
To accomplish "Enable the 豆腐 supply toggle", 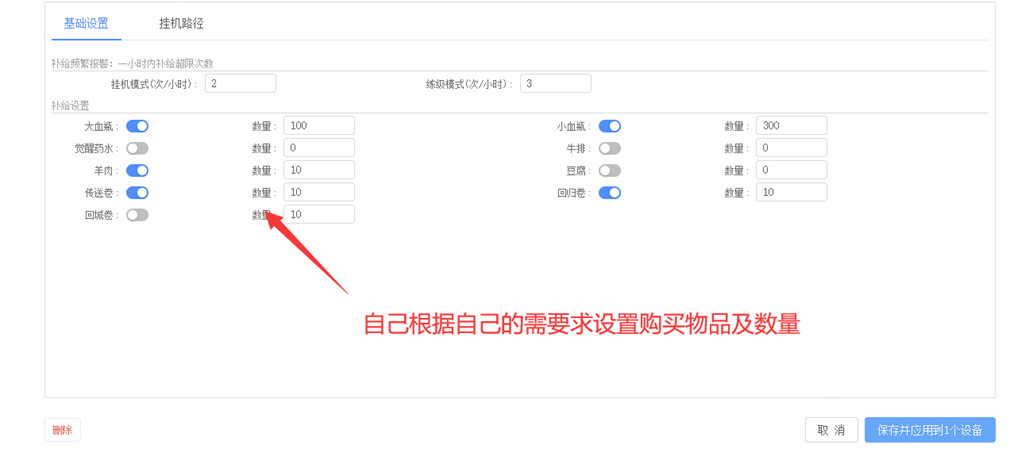I will coord(609,170).
